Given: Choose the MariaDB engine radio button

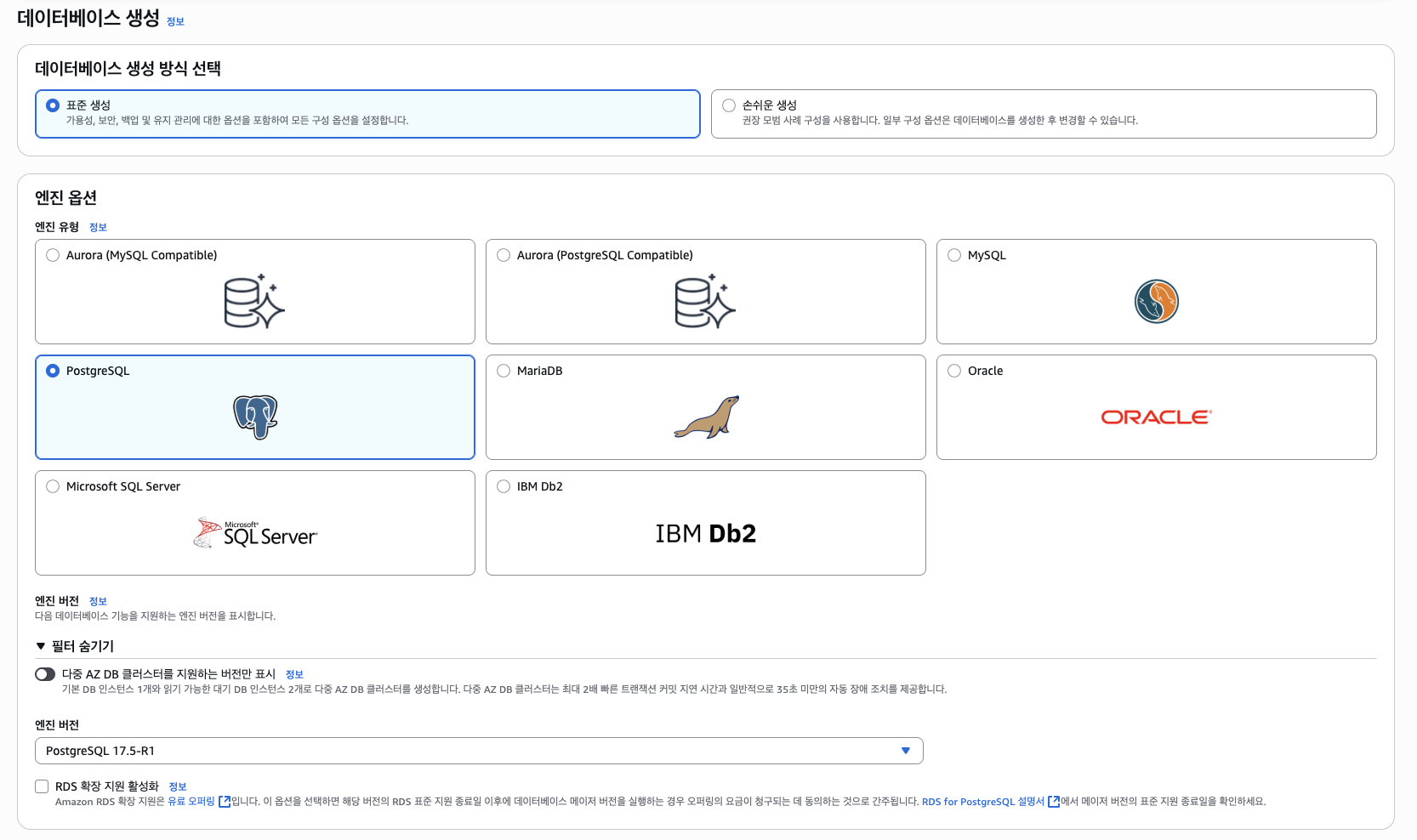Looking at the screenshot, I should point(504,371).
